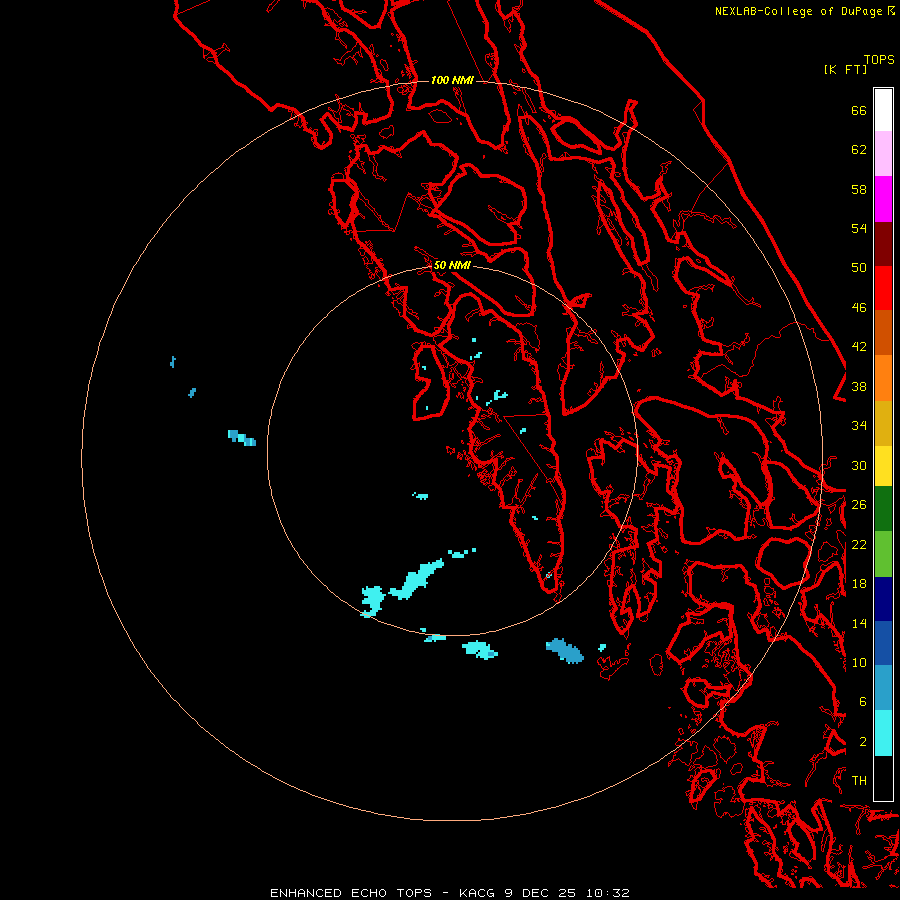
Task: Click the 'KACG' radar site identifier
Action: point(478,893)
